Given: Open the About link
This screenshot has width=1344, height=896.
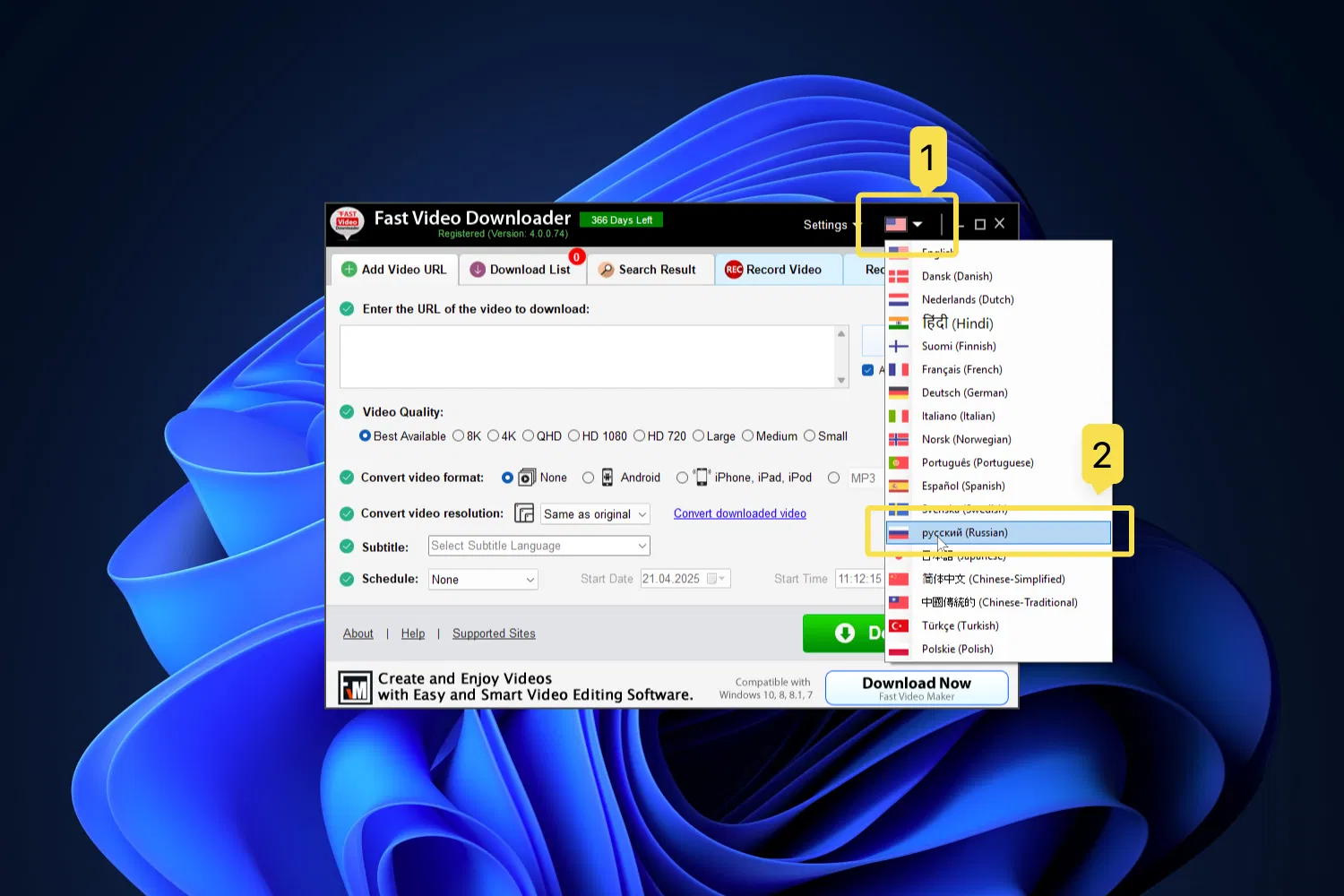Looking at the screenshot, I should [358, 633].
